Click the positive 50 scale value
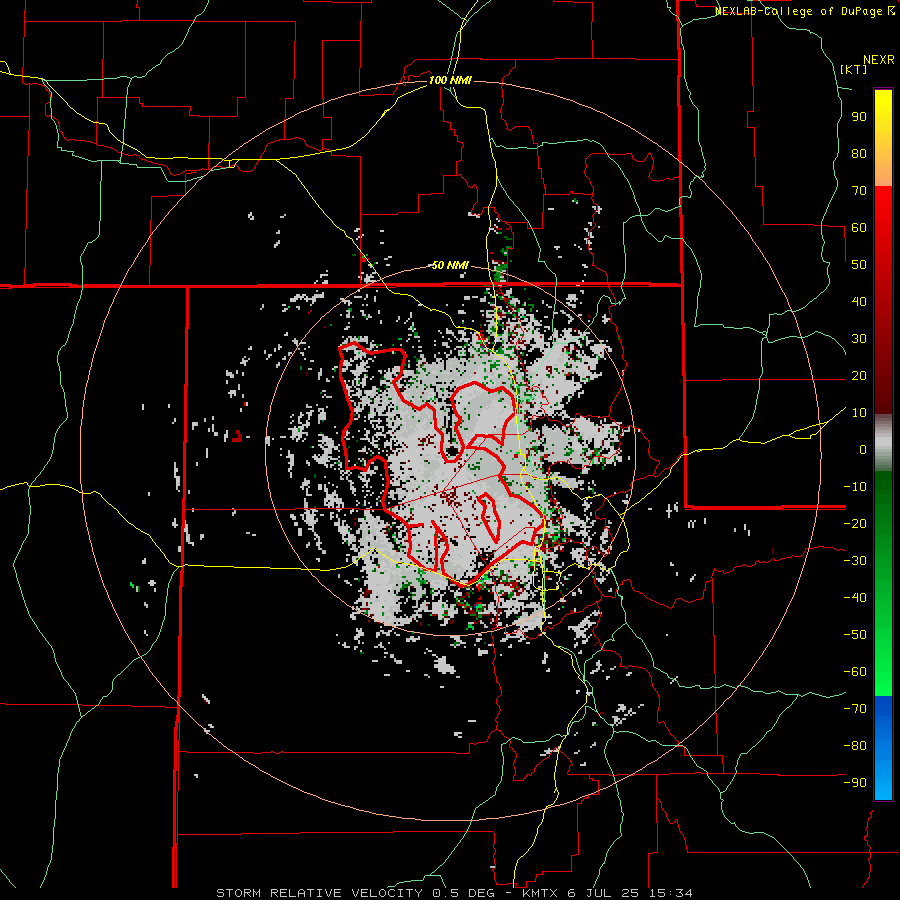The height and width of the screenshot is (900, 900). pos(859,265)
